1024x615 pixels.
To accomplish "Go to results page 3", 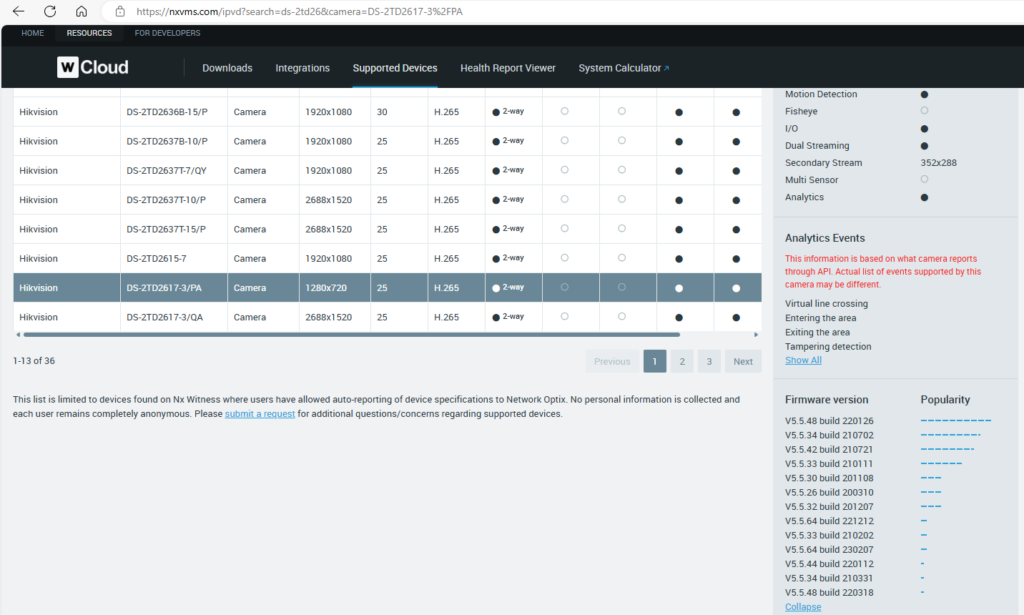I will (x=709, y=361).
